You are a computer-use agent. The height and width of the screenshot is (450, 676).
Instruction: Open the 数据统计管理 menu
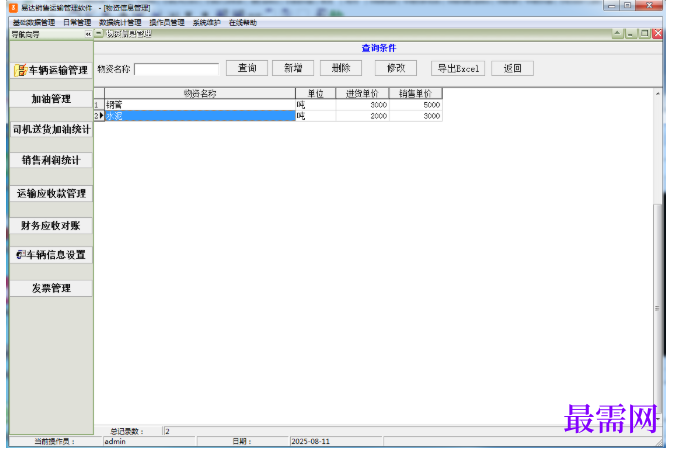120,23
